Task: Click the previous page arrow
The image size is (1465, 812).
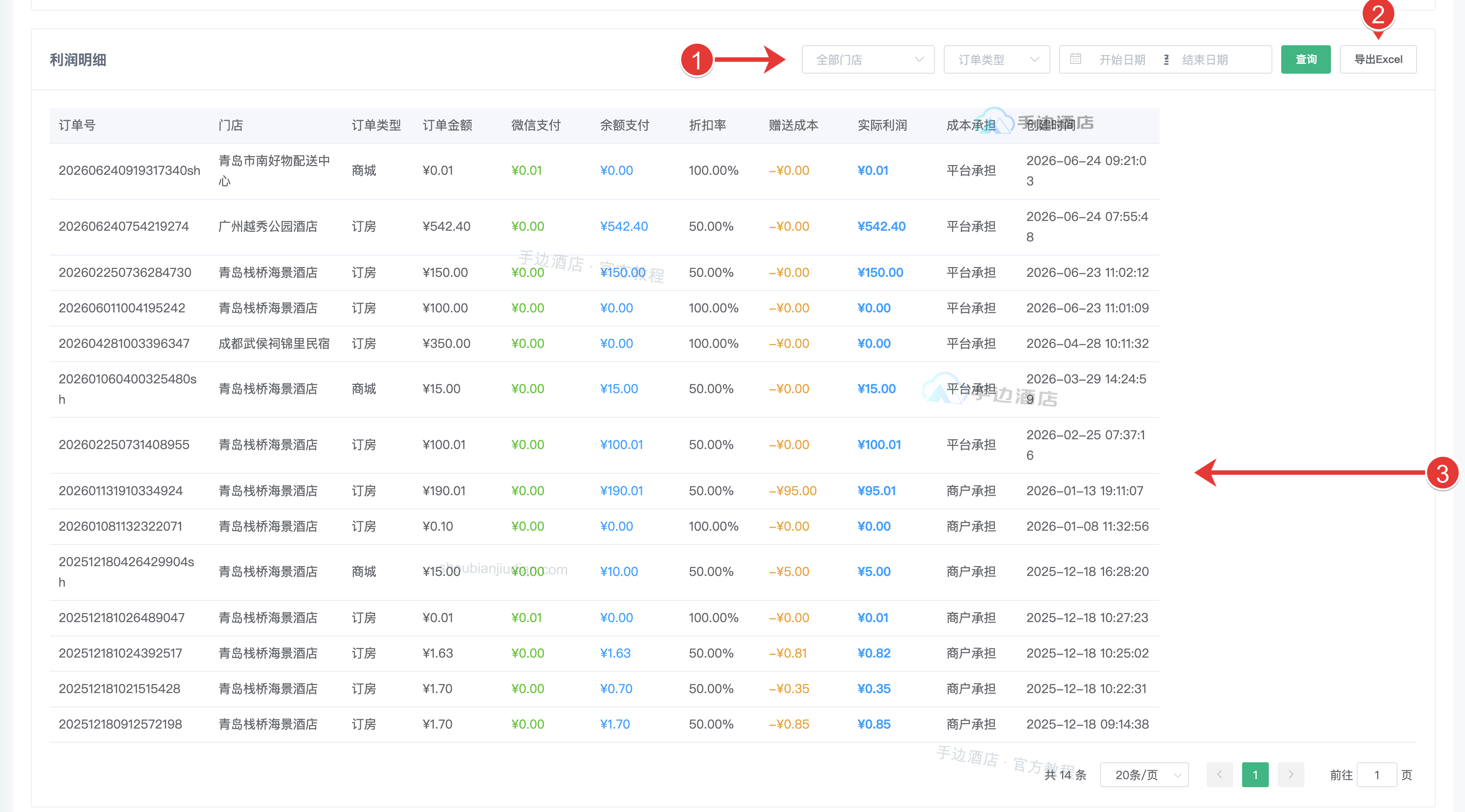Action: [1220, 775]
